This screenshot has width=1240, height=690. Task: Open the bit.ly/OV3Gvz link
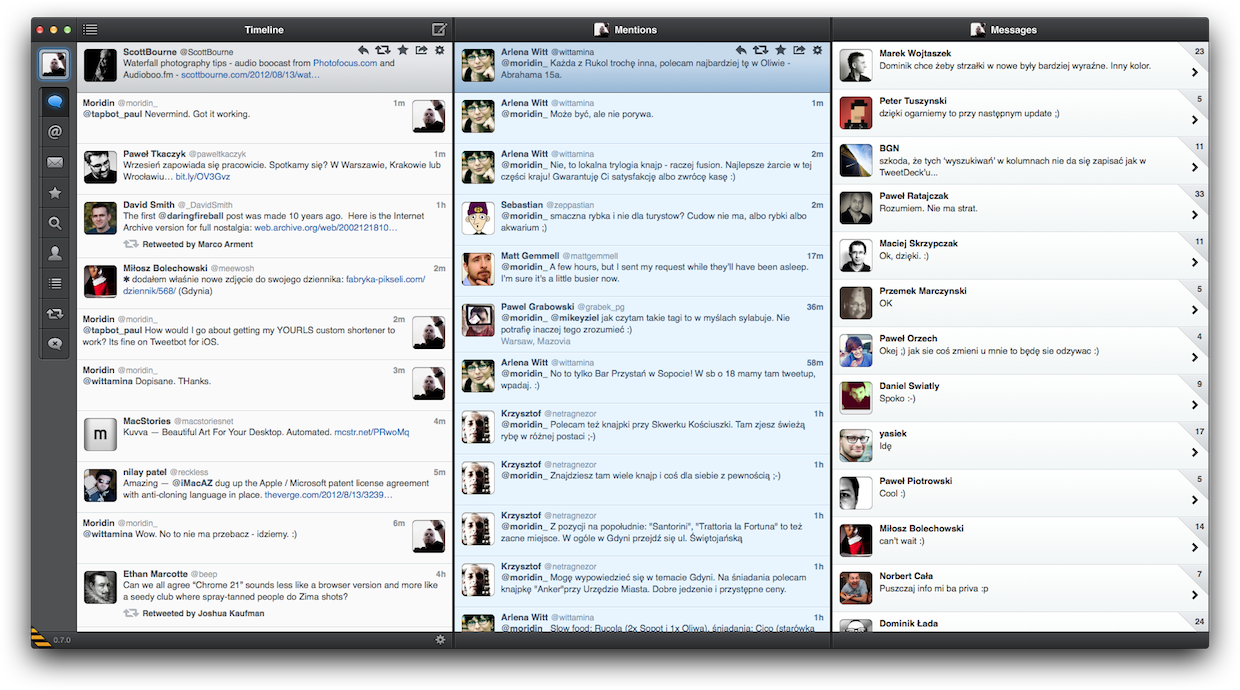tap(203, 176)
